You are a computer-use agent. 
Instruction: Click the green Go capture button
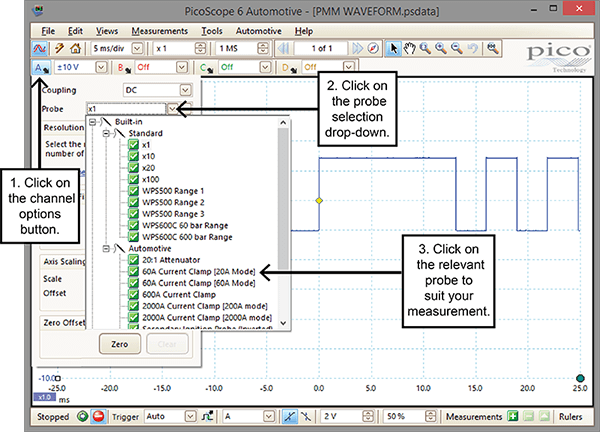point(83,416)
